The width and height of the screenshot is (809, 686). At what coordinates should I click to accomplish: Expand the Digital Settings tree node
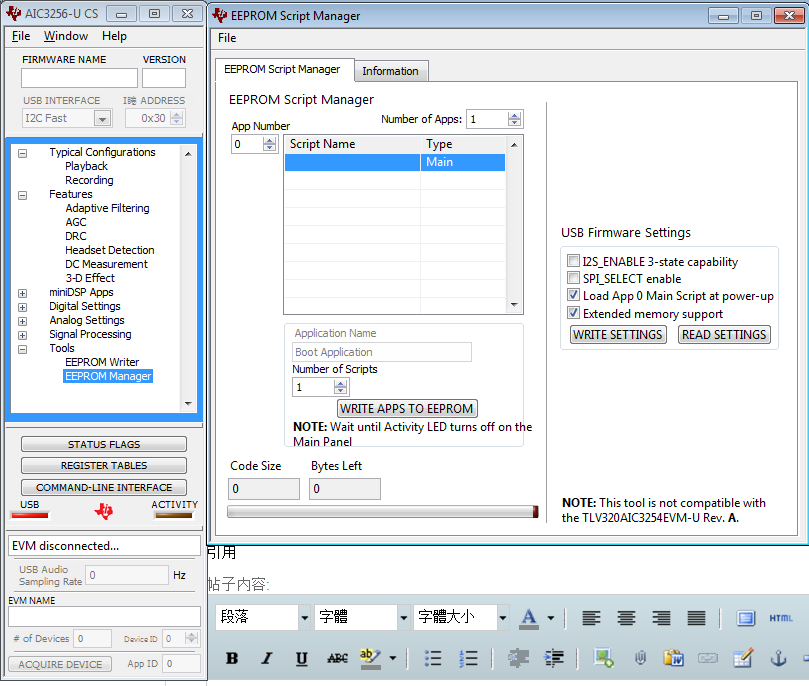click(x=22, y=307)
